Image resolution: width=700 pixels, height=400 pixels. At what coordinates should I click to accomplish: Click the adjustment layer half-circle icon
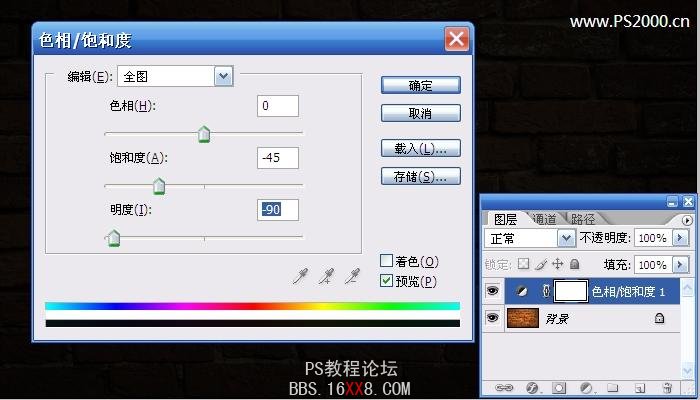tap(521, 292)
